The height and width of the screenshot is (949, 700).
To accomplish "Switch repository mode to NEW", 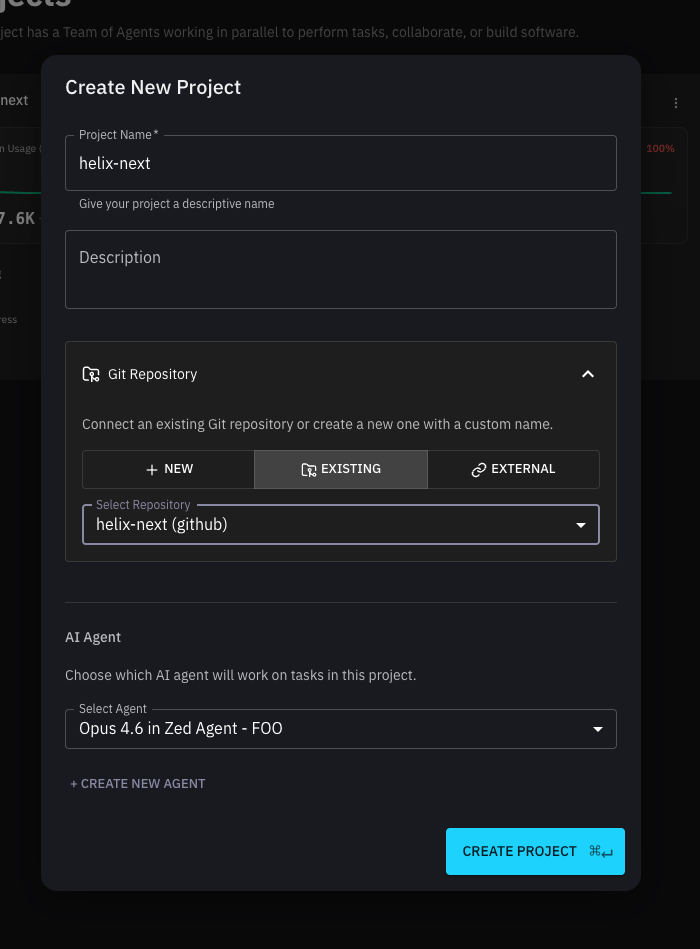I will coord(168,469).
